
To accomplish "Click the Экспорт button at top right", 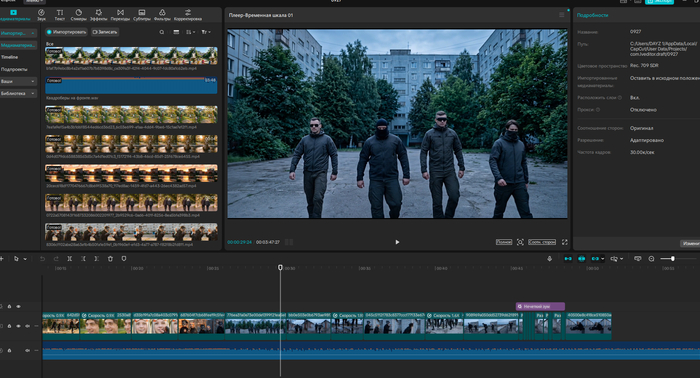I will pos(659,2).
